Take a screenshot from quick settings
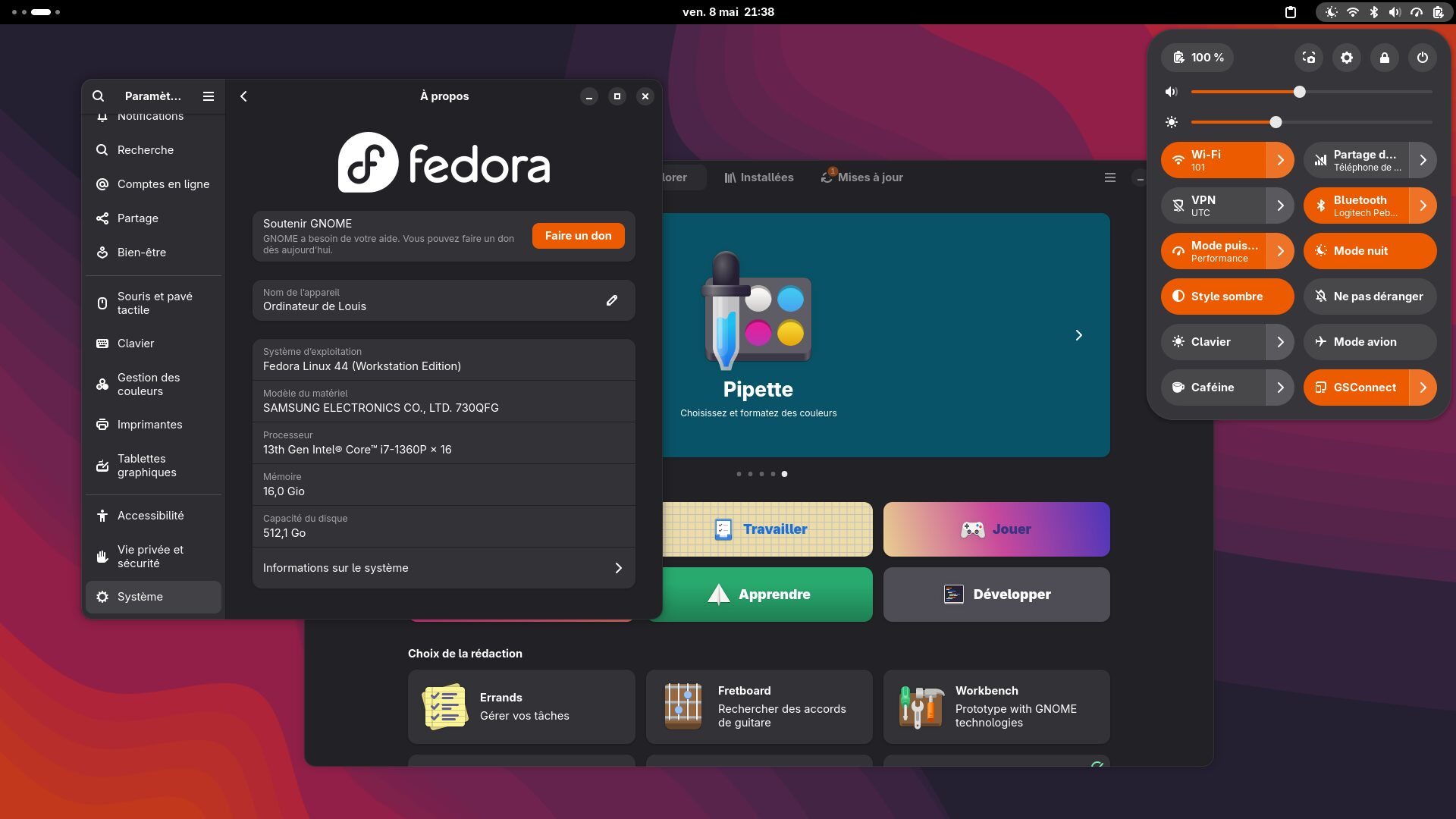Image resolution: width=1456 pixels, height=819 pixels. [1309, 58]
